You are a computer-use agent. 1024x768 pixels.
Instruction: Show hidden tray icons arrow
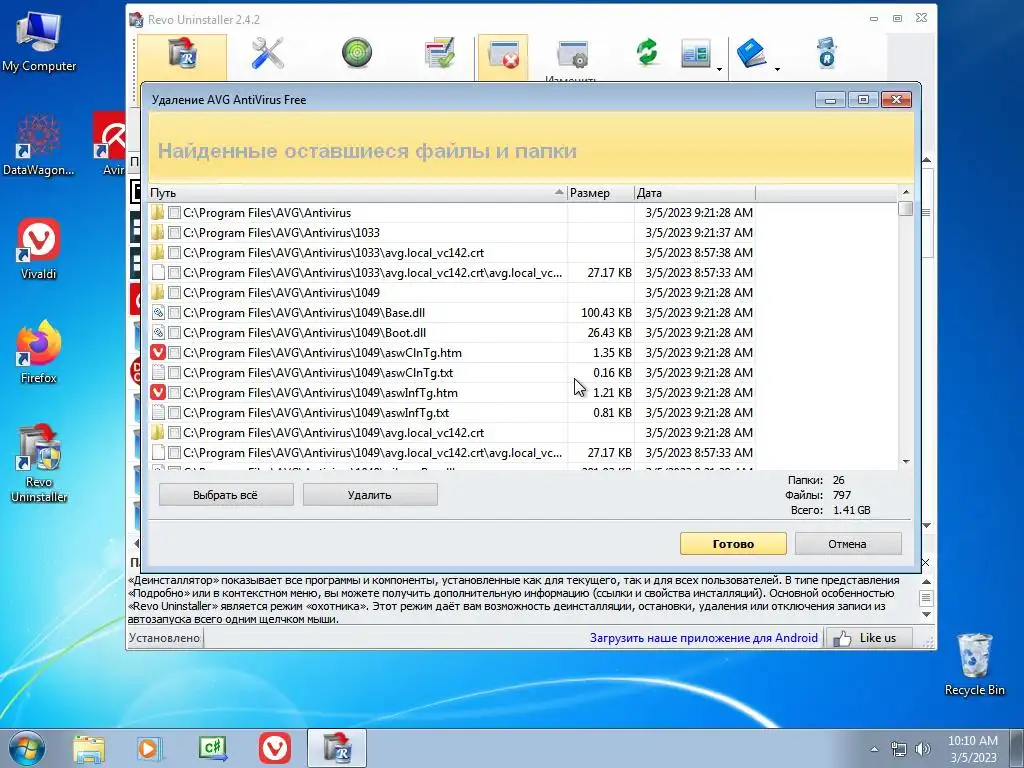(x=874, y=749)
